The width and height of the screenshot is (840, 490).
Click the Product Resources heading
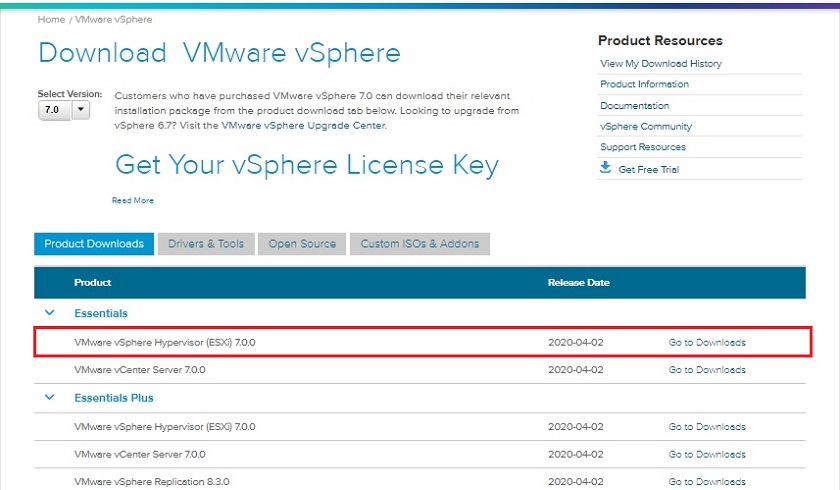660,40
